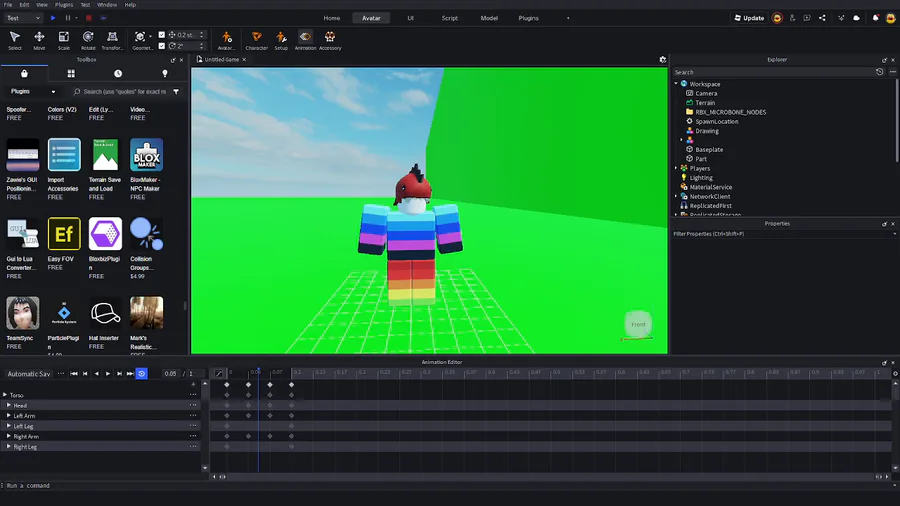Click the Automatic Save animation name button

(x=29, y=373)
